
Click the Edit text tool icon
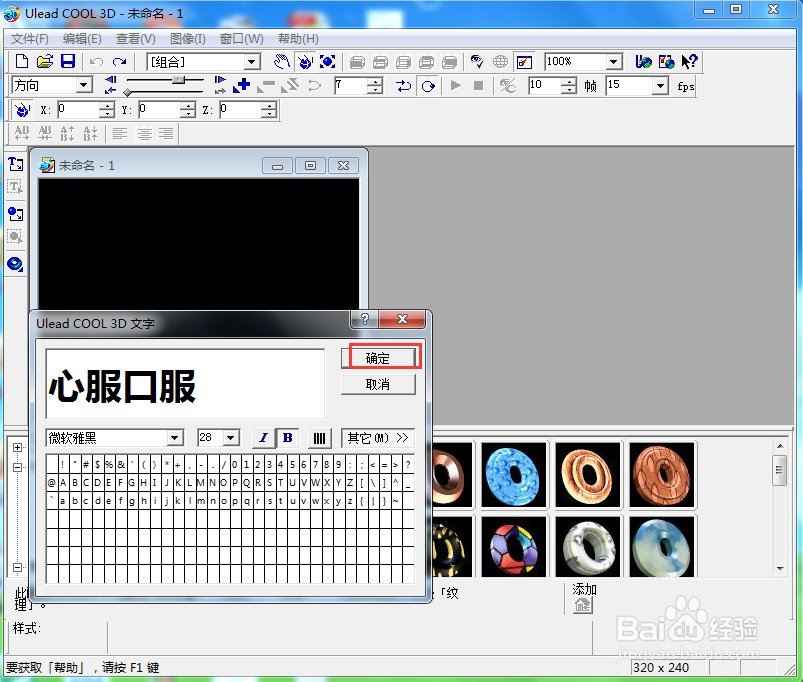(x=15, y=187)
